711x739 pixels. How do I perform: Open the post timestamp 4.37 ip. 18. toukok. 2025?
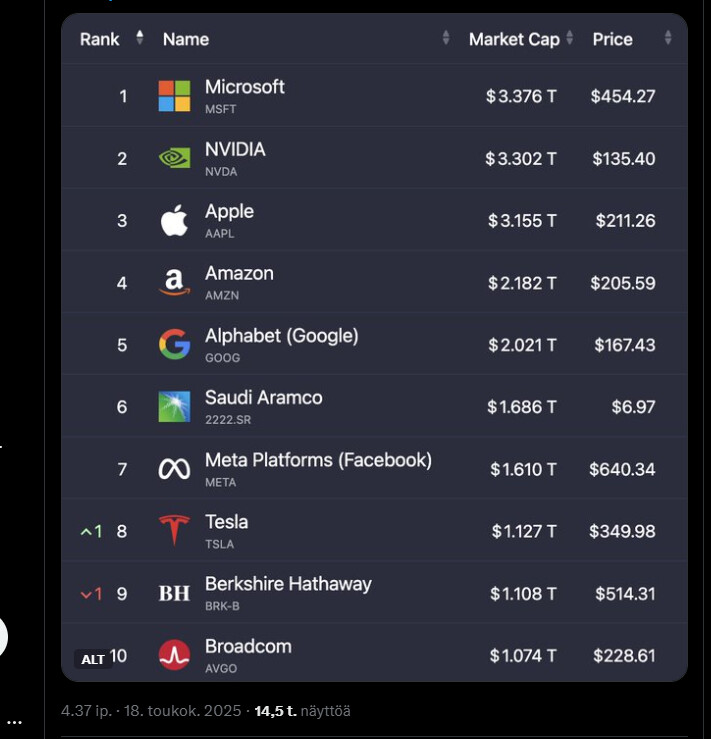pyautogui.click(x=151, y=711)
